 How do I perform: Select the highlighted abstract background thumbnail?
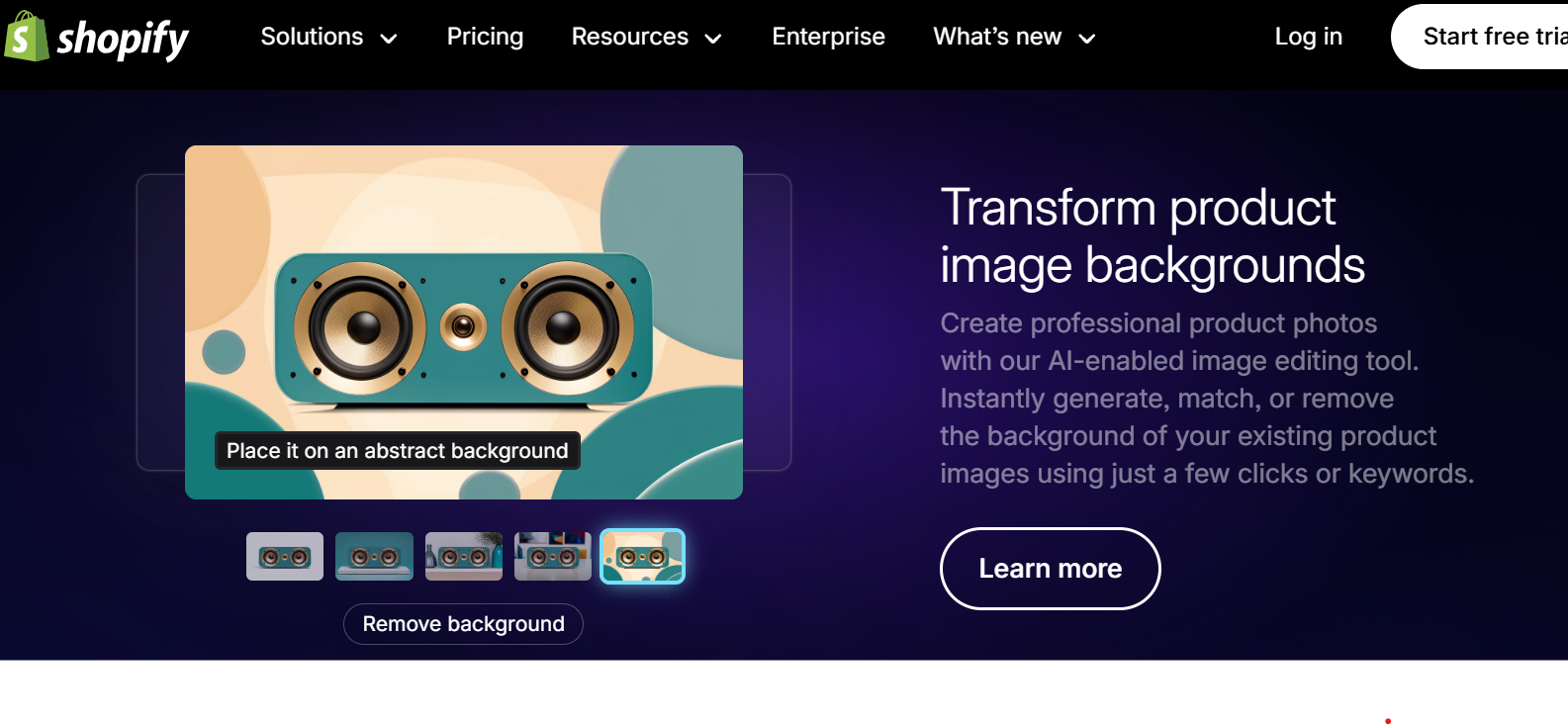point(642,557)
